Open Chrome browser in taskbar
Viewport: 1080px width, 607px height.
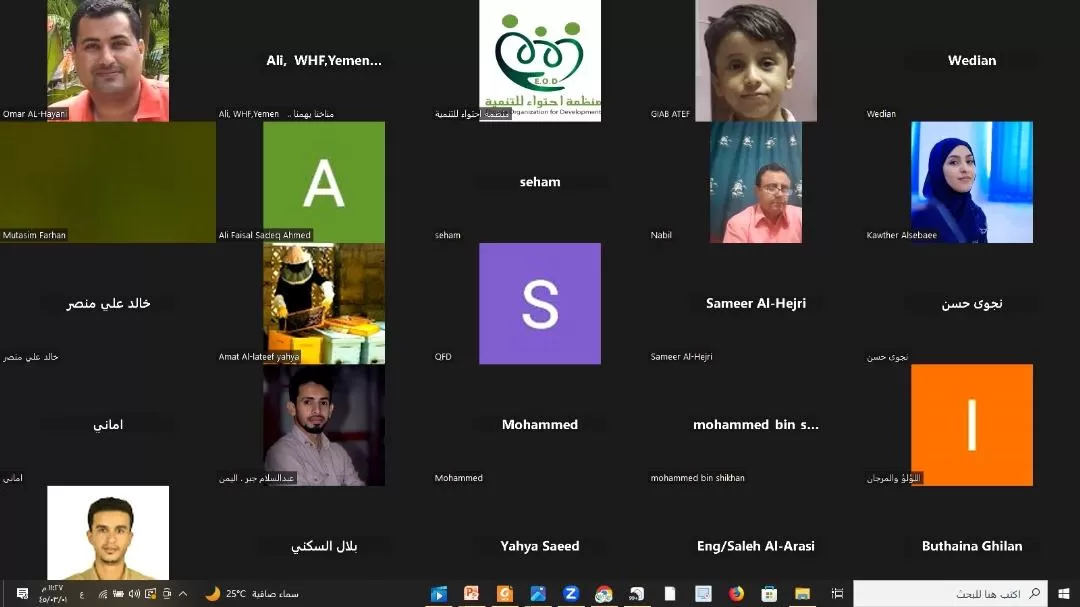click(603, 594)
